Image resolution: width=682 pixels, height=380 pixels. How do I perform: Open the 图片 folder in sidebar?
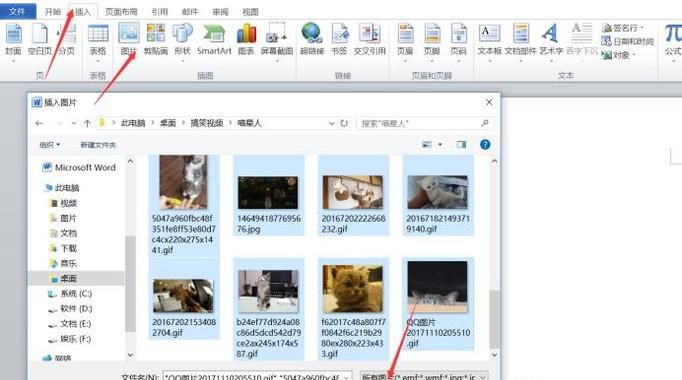[x=64, y=218]
